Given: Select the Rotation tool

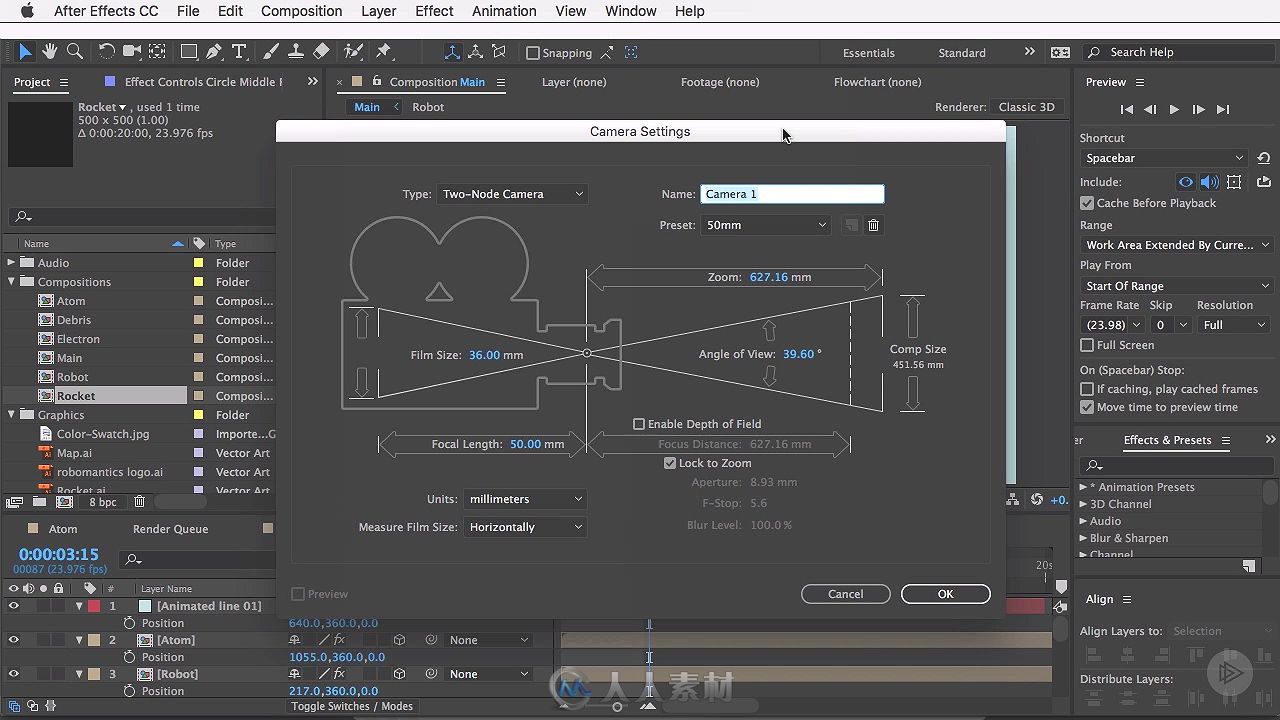Looking at the screenshot, I should point(106,52).
